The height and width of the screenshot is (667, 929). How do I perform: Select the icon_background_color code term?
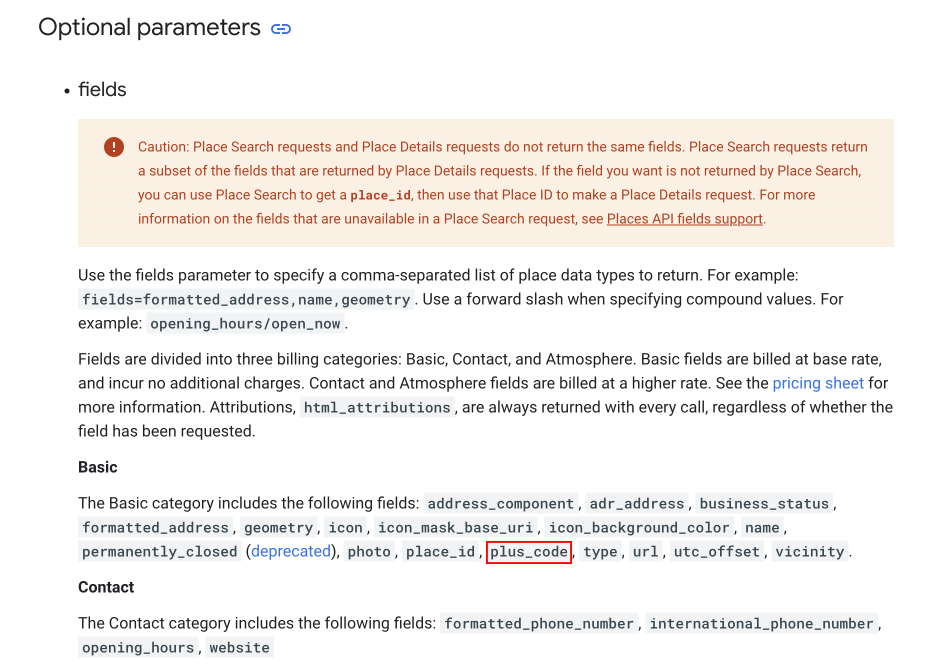(639, 528)
